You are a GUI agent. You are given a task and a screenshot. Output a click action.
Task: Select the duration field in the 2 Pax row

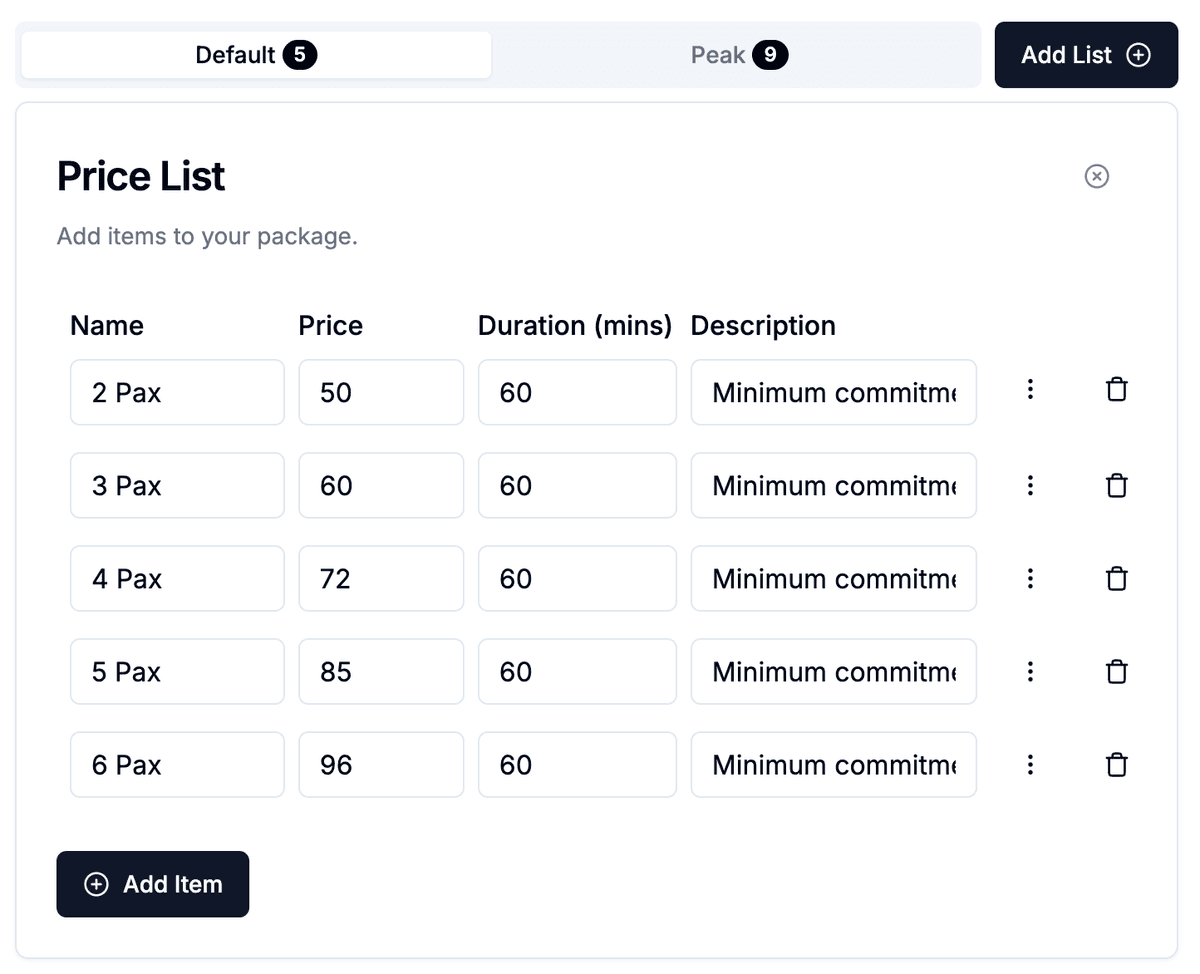coord(577,393)
